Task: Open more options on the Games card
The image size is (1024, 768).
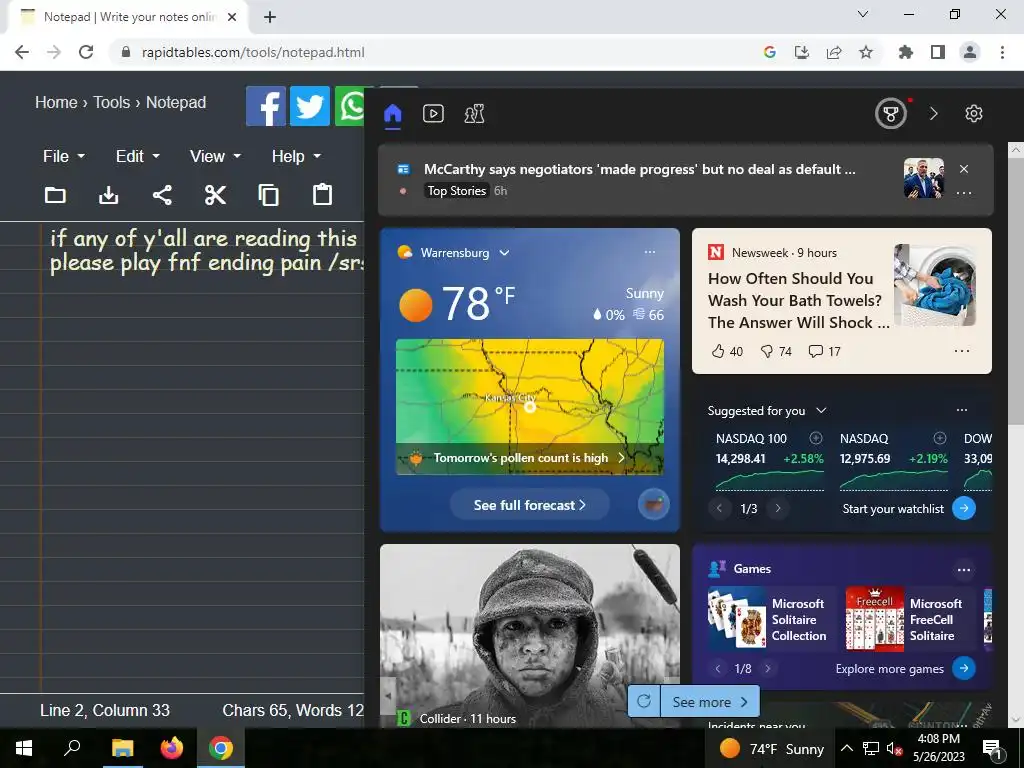Action: click(x=964, y=569)
